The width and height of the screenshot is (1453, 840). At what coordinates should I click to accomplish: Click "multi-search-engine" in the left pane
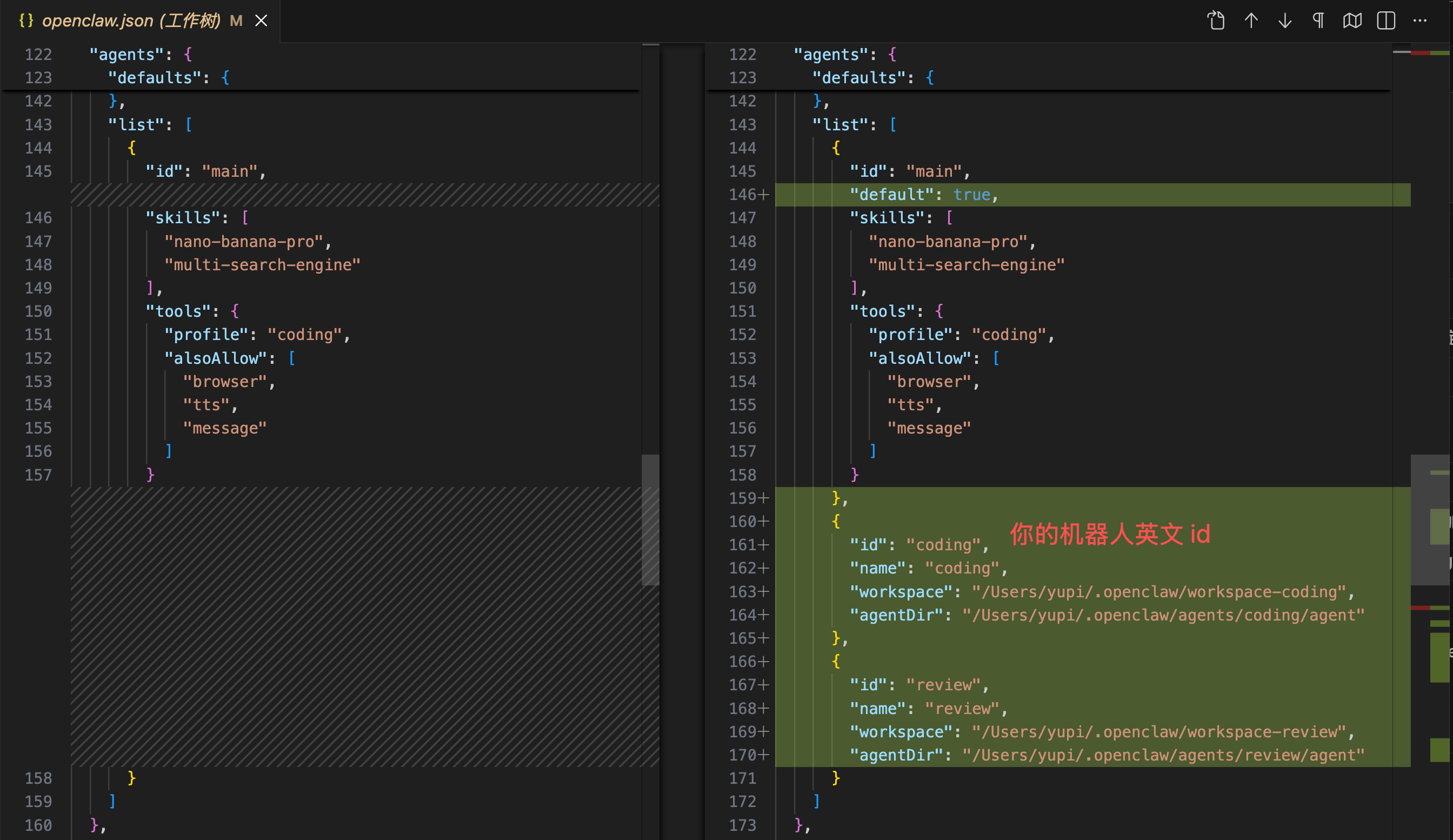click(262, 265)
